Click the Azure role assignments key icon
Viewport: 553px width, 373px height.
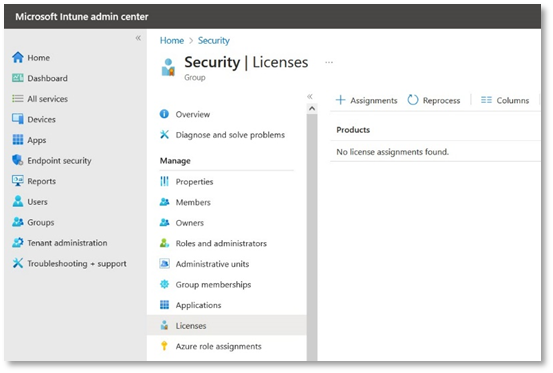[x=164, y=346]
